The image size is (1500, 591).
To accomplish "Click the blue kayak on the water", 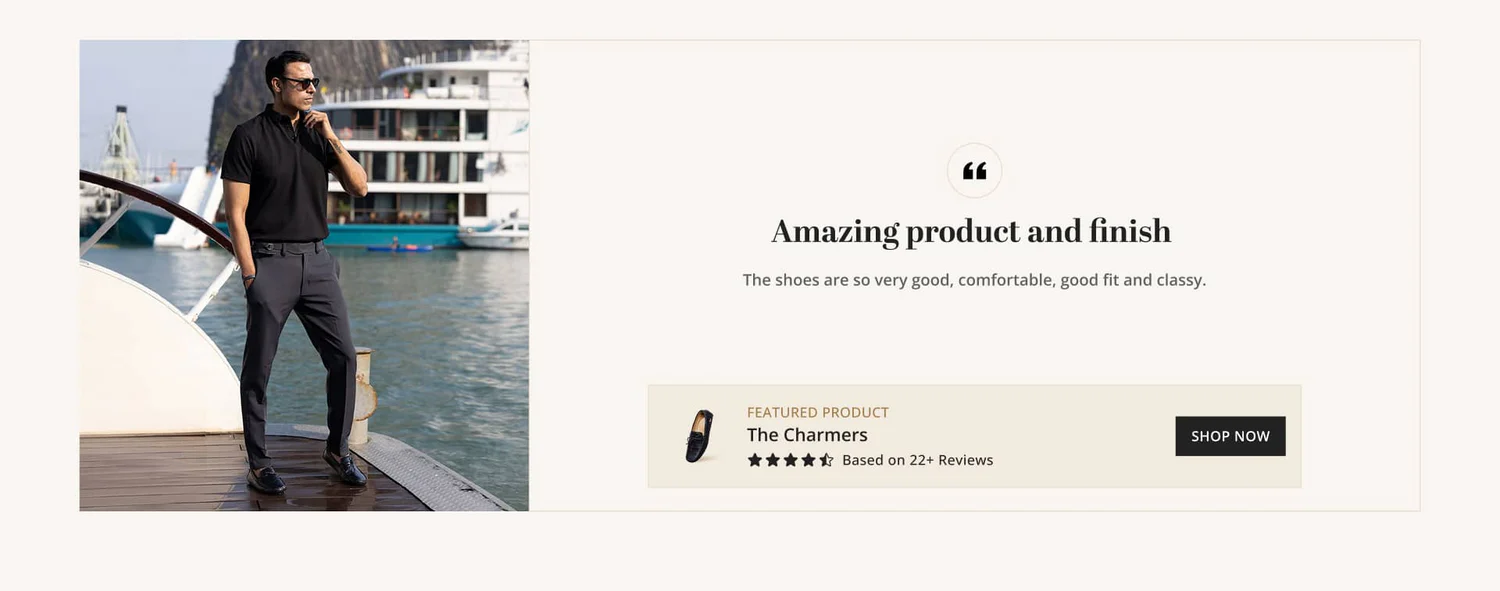I will click(x=399, y=247).
